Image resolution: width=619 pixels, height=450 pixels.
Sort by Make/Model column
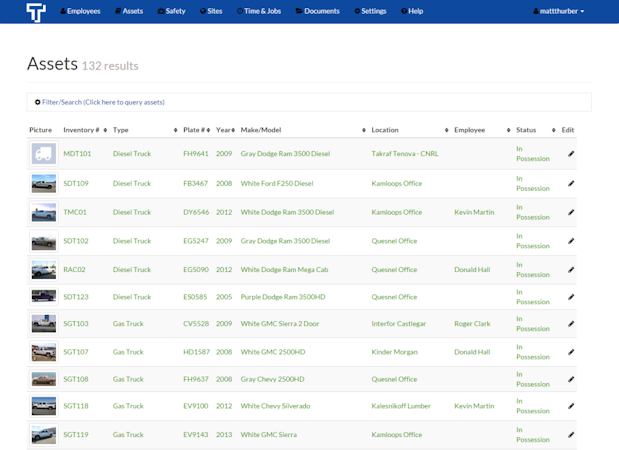(303, 130)
